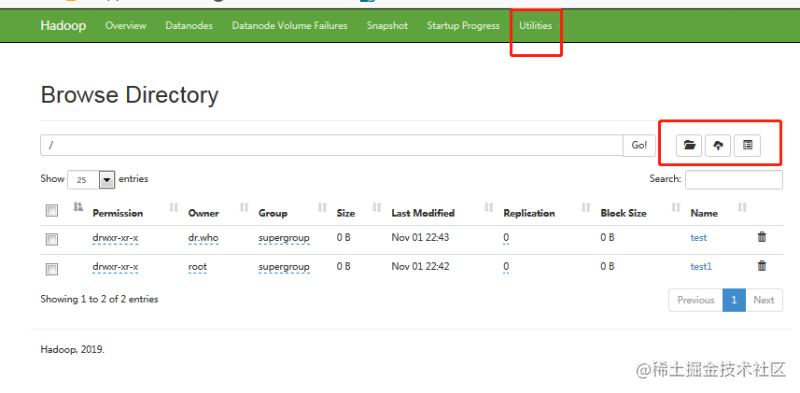This screenshot has height=393, width=800.
Task: Click the Replication column header text
Action: (x=529, y=213)
